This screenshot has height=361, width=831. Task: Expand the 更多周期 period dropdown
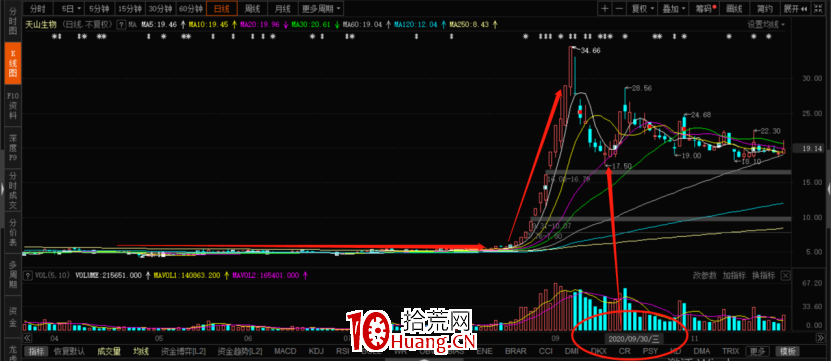click(321, 8)
